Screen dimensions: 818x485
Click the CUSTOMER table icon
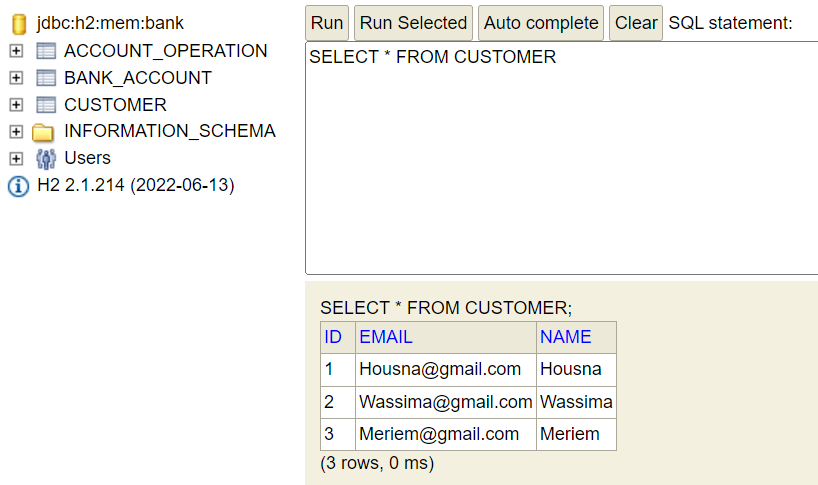click(x=46, y=105)
